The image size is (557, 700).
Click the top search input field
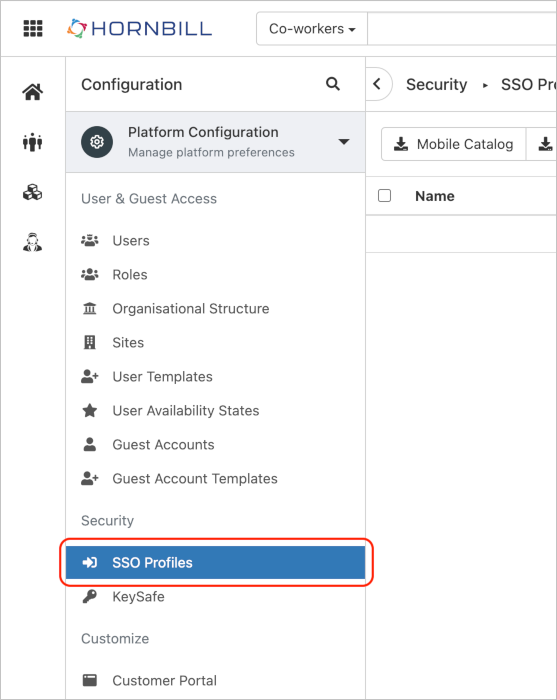[x=462, y=29]
